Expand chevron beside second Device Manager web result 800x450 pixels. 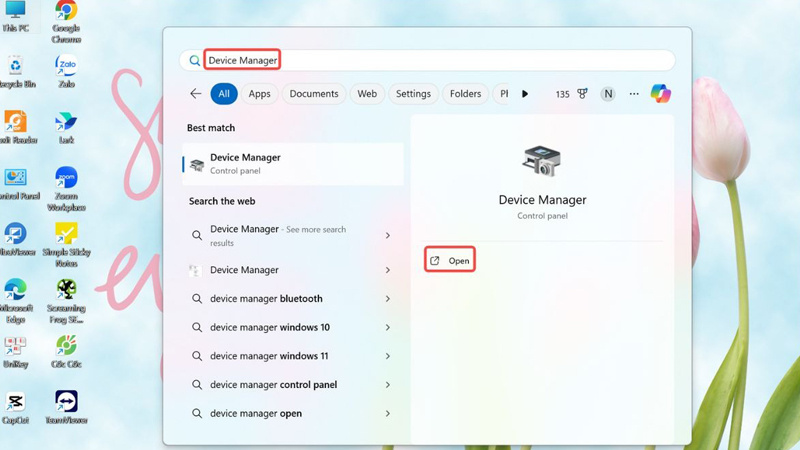point(388,270)
